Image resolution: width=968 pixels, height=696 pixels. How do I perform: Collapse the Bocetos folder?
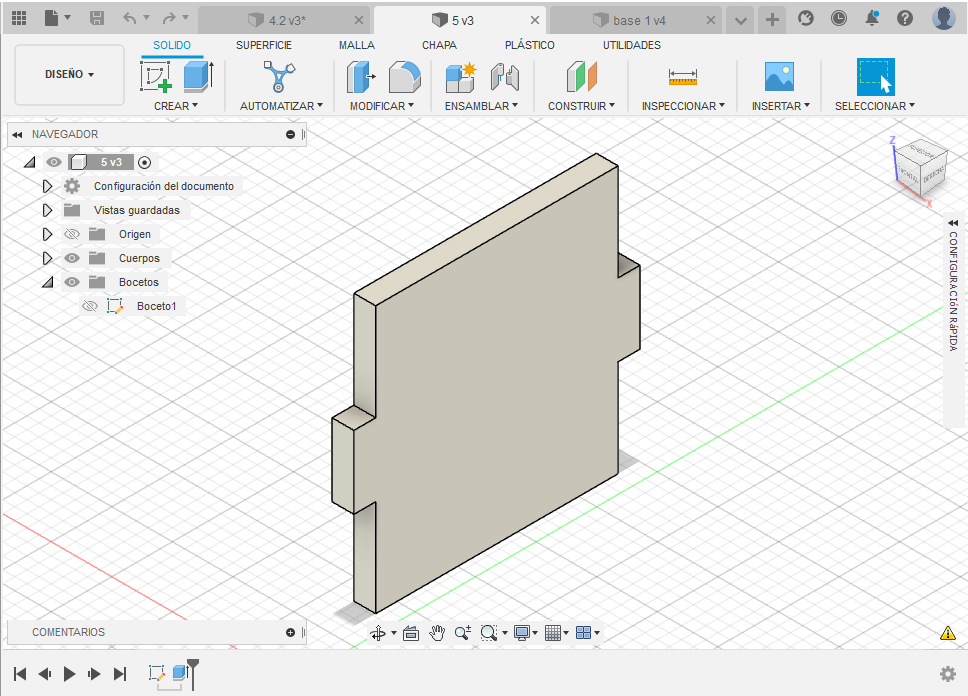pyautogui.click(x=48, y=282)
